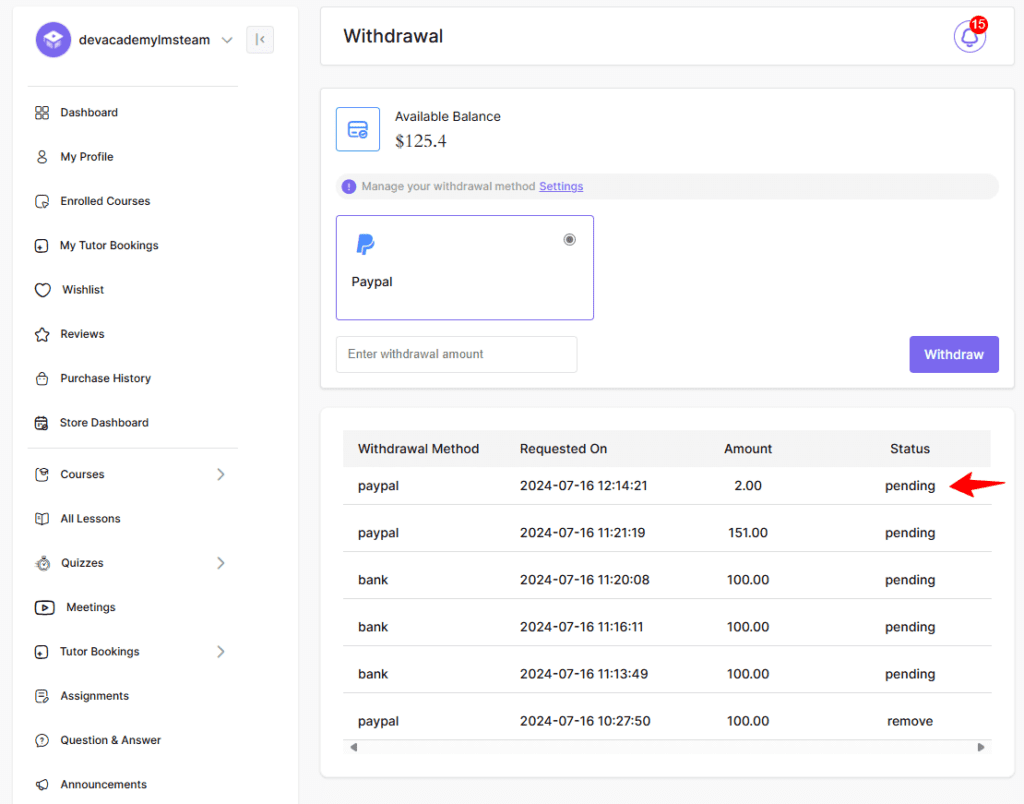1024x804 pixels.
Task: Expand the Courses submenu chevron
Action: [x=221, y=474]
